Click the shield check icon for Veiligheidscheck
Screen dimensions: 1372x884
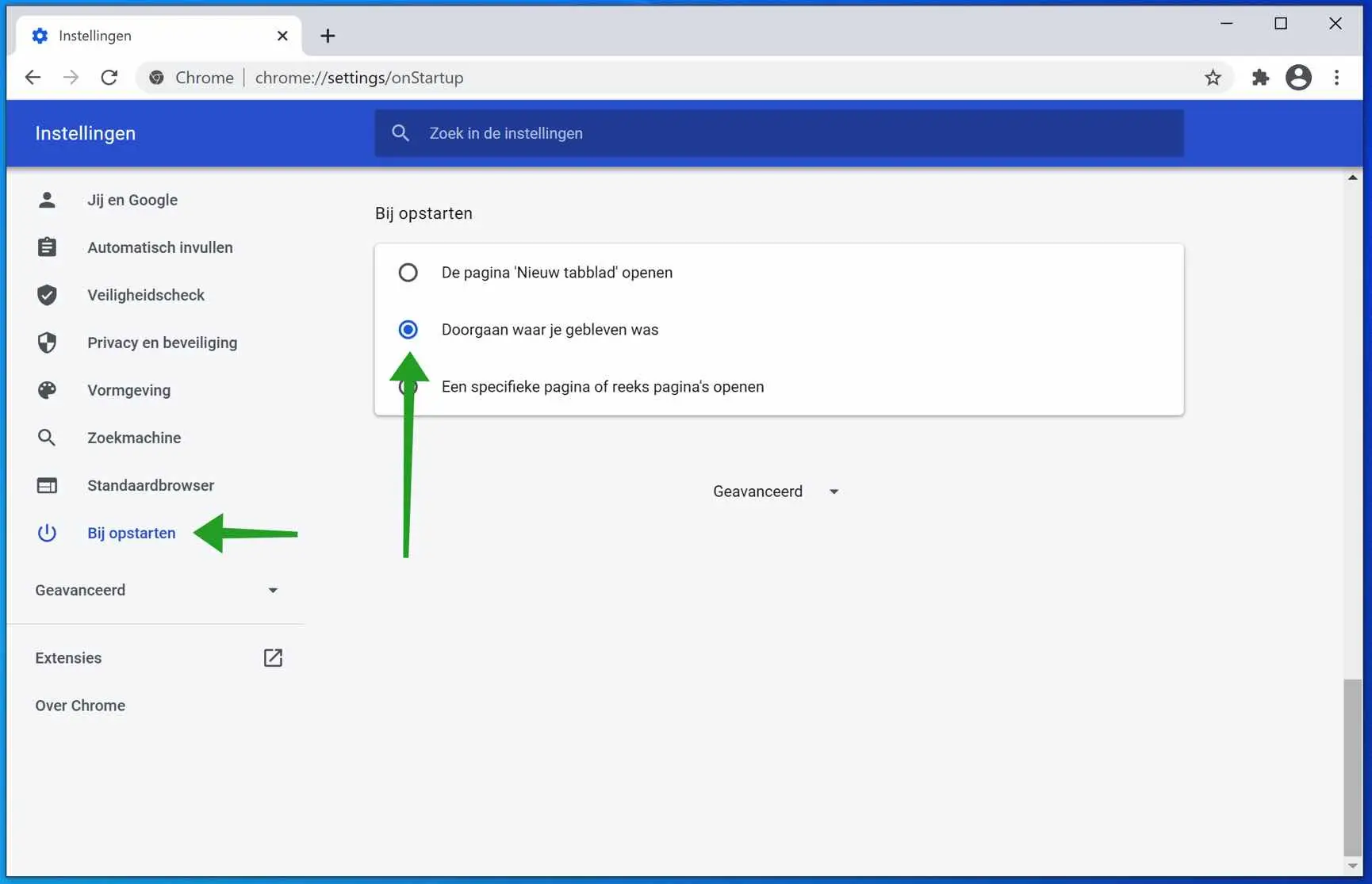pos(47,295)
